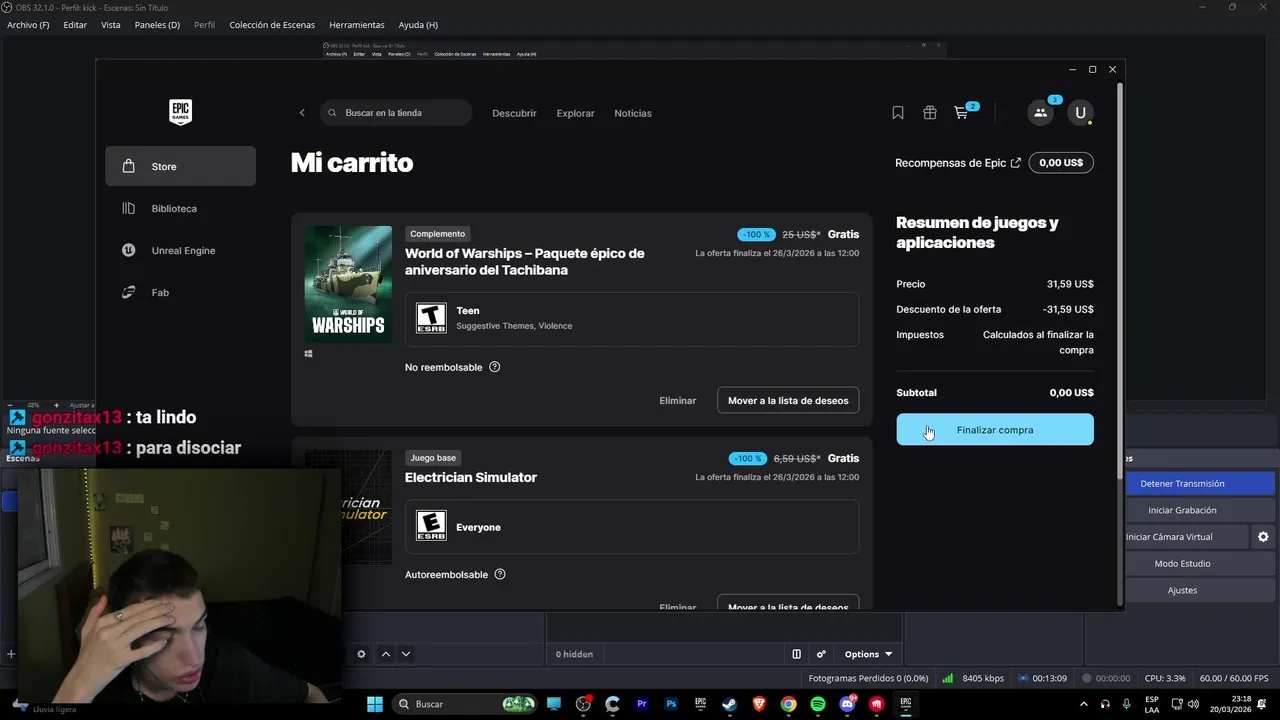Open virtual camera settings gear in OBS
1280x720 pixels.
coord(1263,537)
